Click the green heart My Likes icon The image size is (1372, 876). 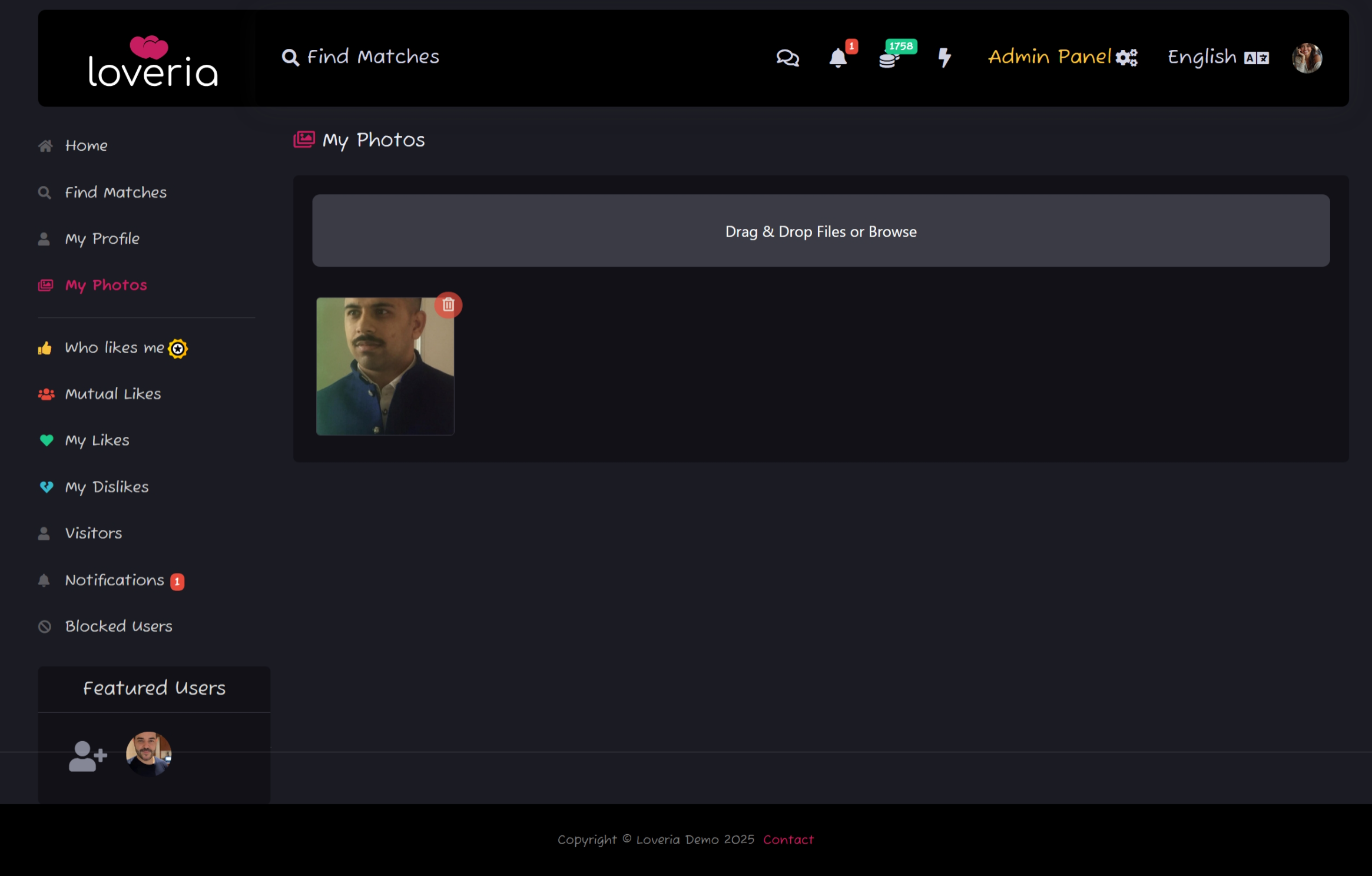pyautogui.click(x=47, y=440)
